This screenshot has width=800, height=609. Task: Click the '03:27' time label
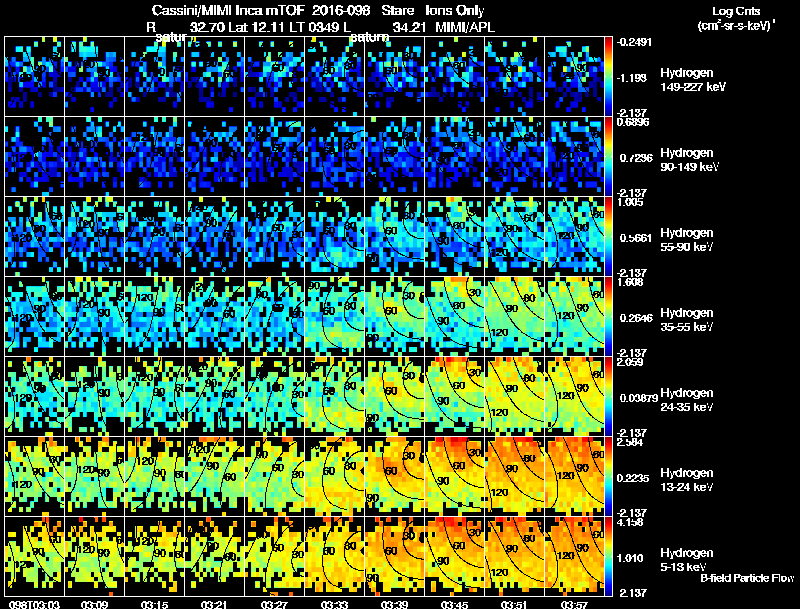[274, 605]
